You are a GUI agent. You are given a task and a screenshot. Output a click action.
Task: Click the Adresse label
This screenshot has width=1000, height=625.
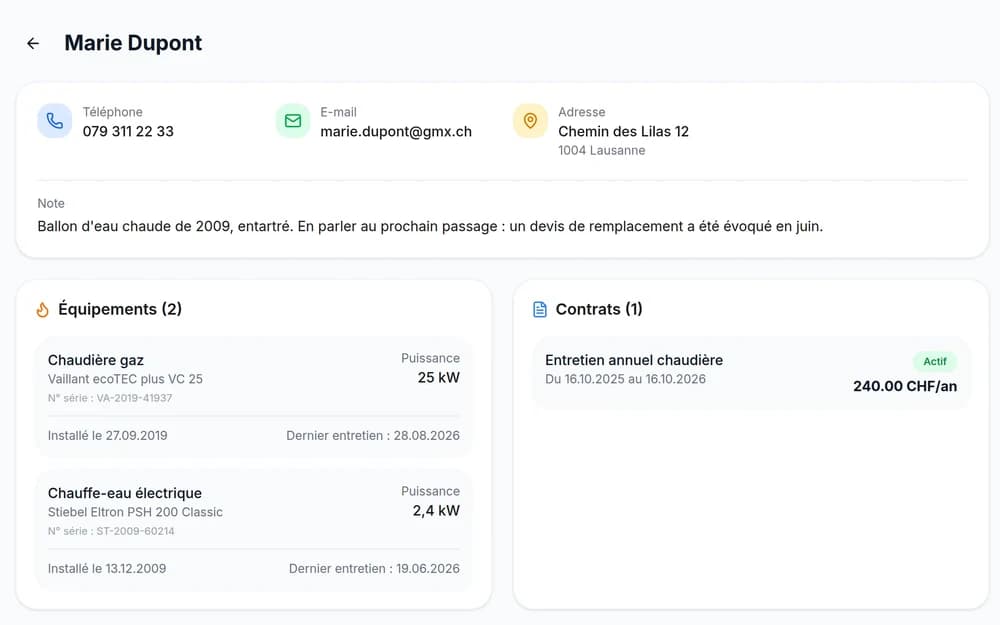point(582,112)
